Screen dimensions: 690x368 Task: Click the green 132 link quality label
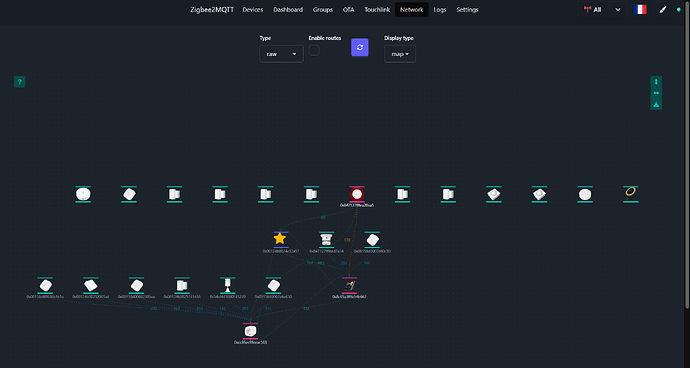306,309
